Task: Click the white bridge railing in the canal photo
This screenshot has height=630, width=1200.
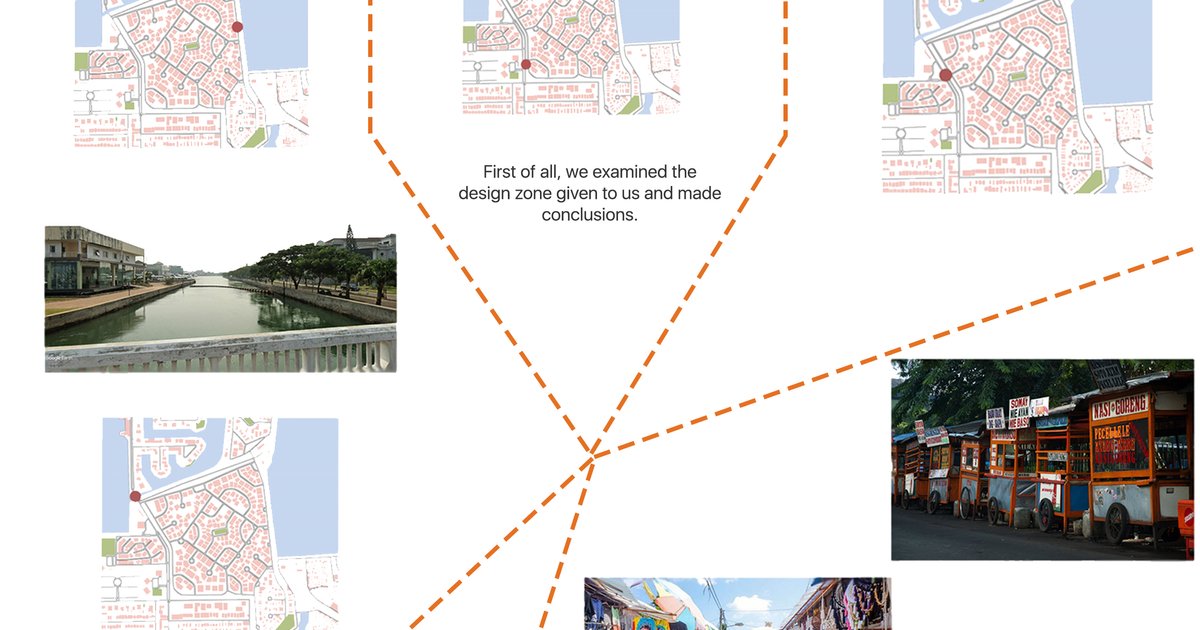Action: [x=220, y=350]
